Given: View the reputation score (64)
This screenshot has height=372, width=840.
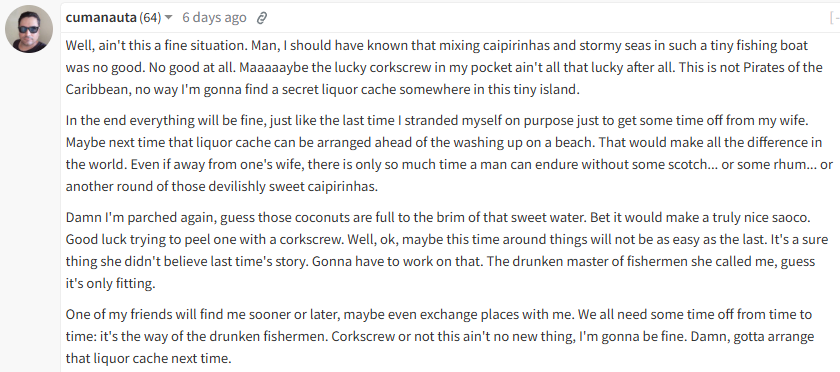Looking at the screenshot, I should pyautogui.click(x=150, y=18).
